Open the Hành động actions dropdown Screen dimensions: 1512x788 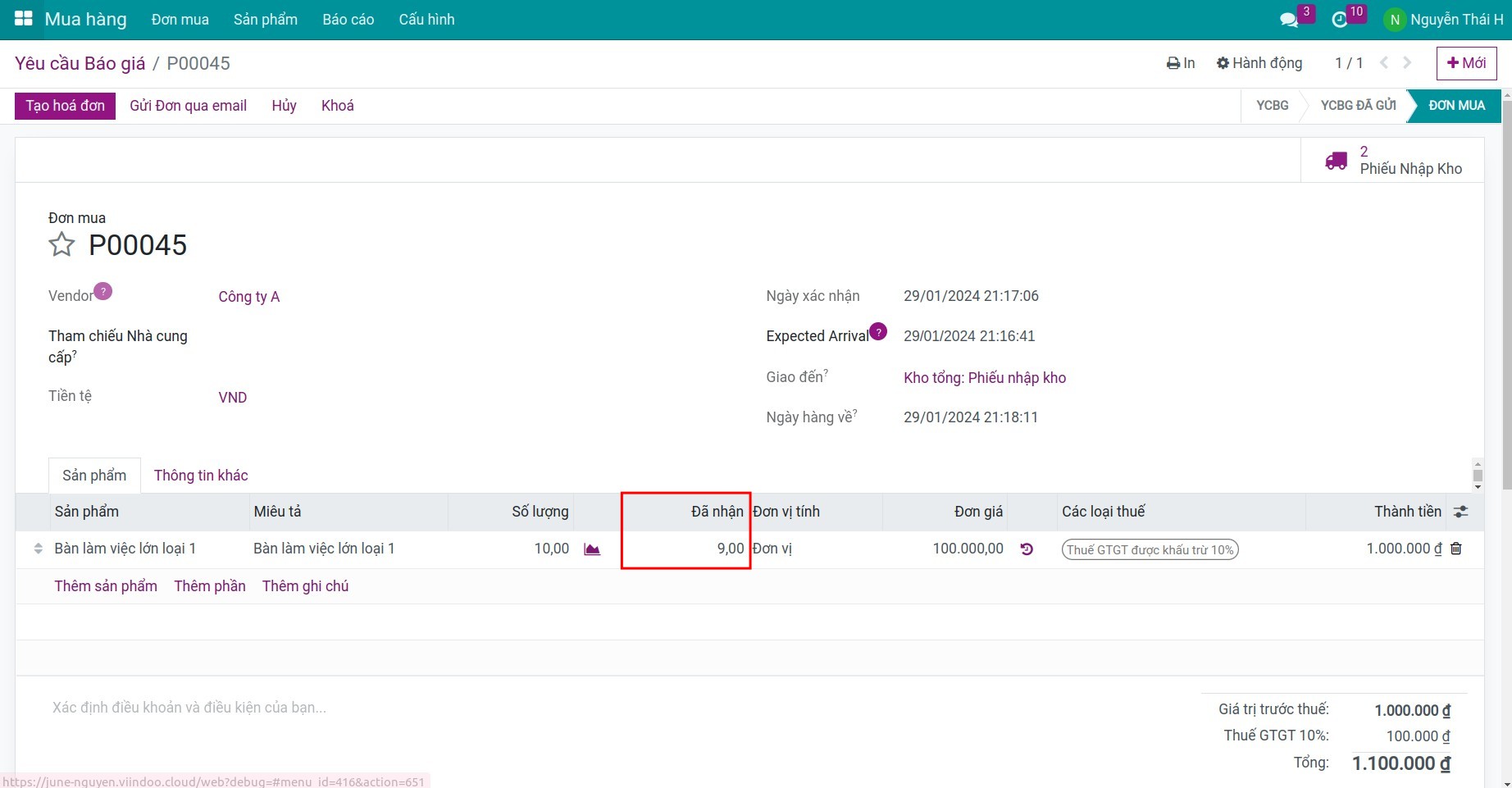point(1259,63)
